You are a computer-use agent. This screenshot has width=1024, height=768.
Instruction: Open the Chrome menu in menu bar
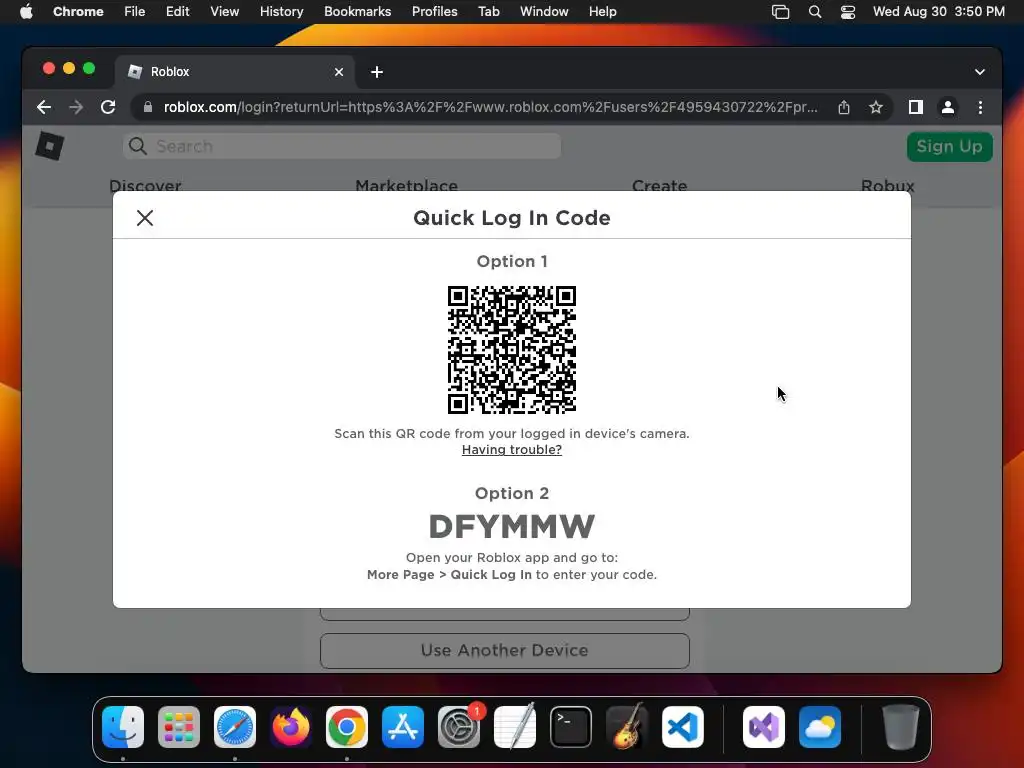(x=78, y=12)
